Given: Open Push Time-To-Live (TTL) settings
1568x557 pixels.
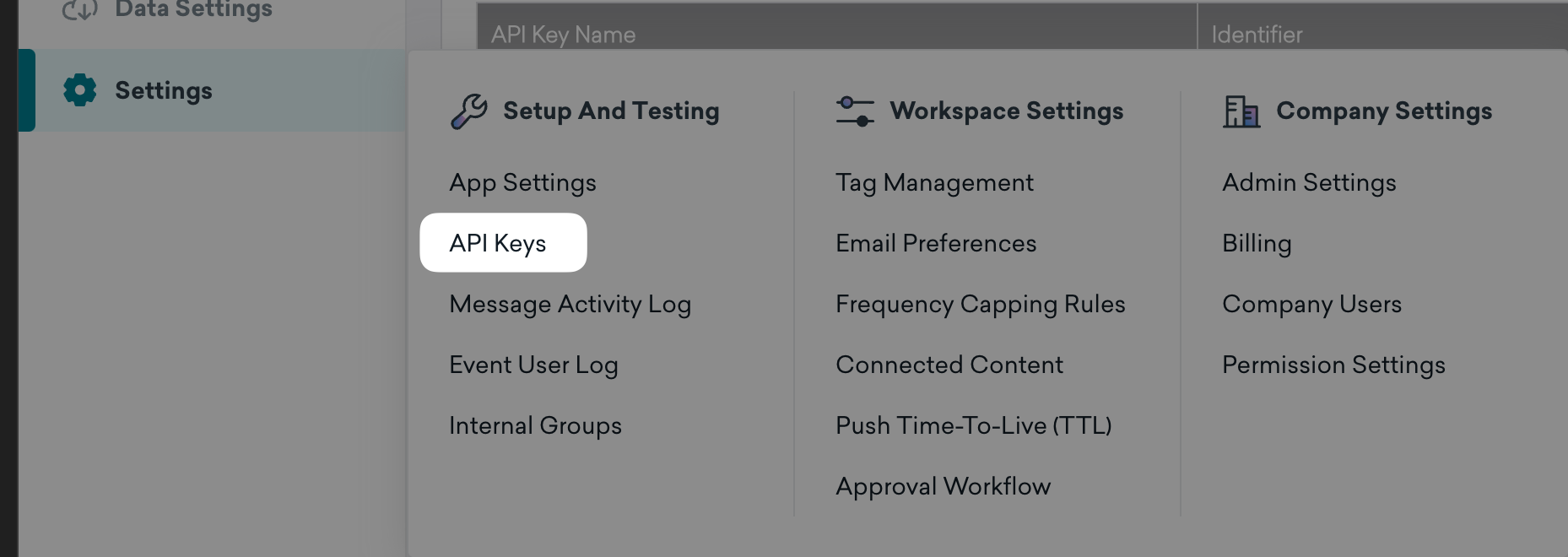Looking at the screenshot, I should pos(973,426).
